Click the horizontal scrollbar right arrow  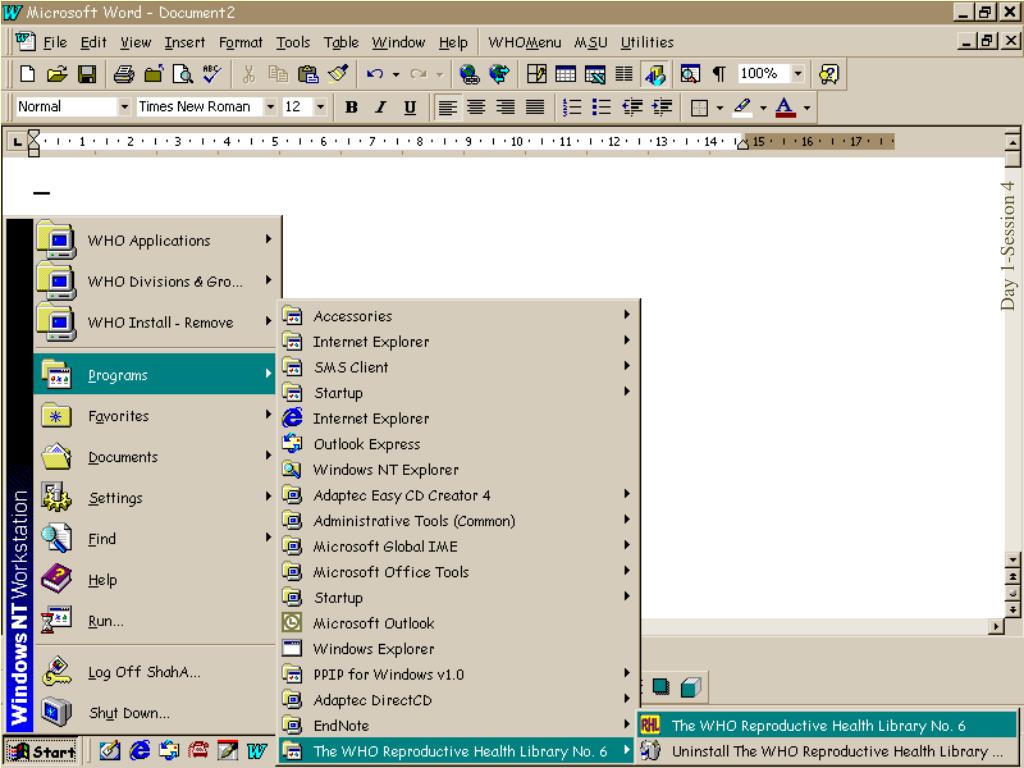(997, 627)
